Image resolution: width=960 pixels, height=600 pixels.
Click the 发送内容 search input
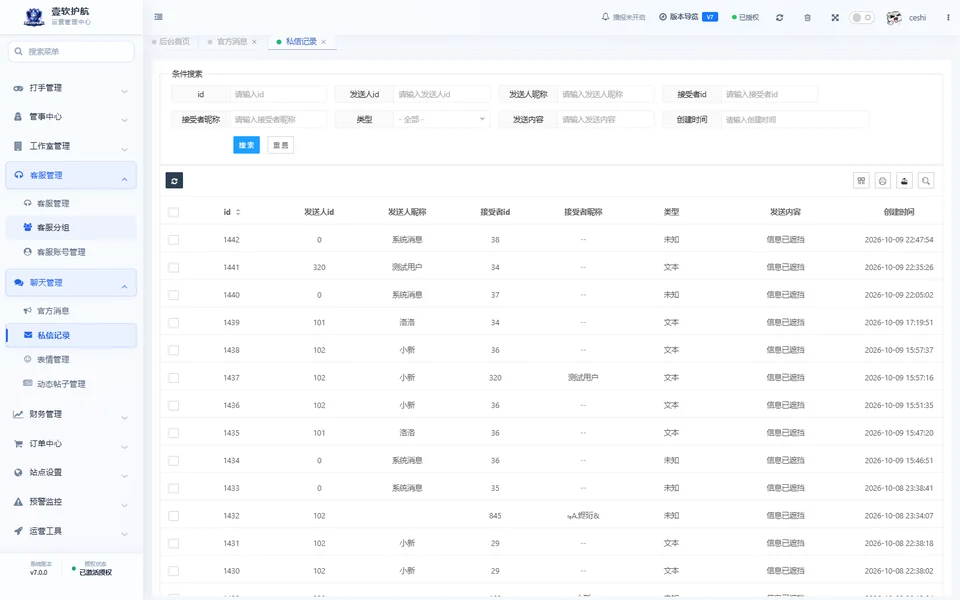(606, 119)
